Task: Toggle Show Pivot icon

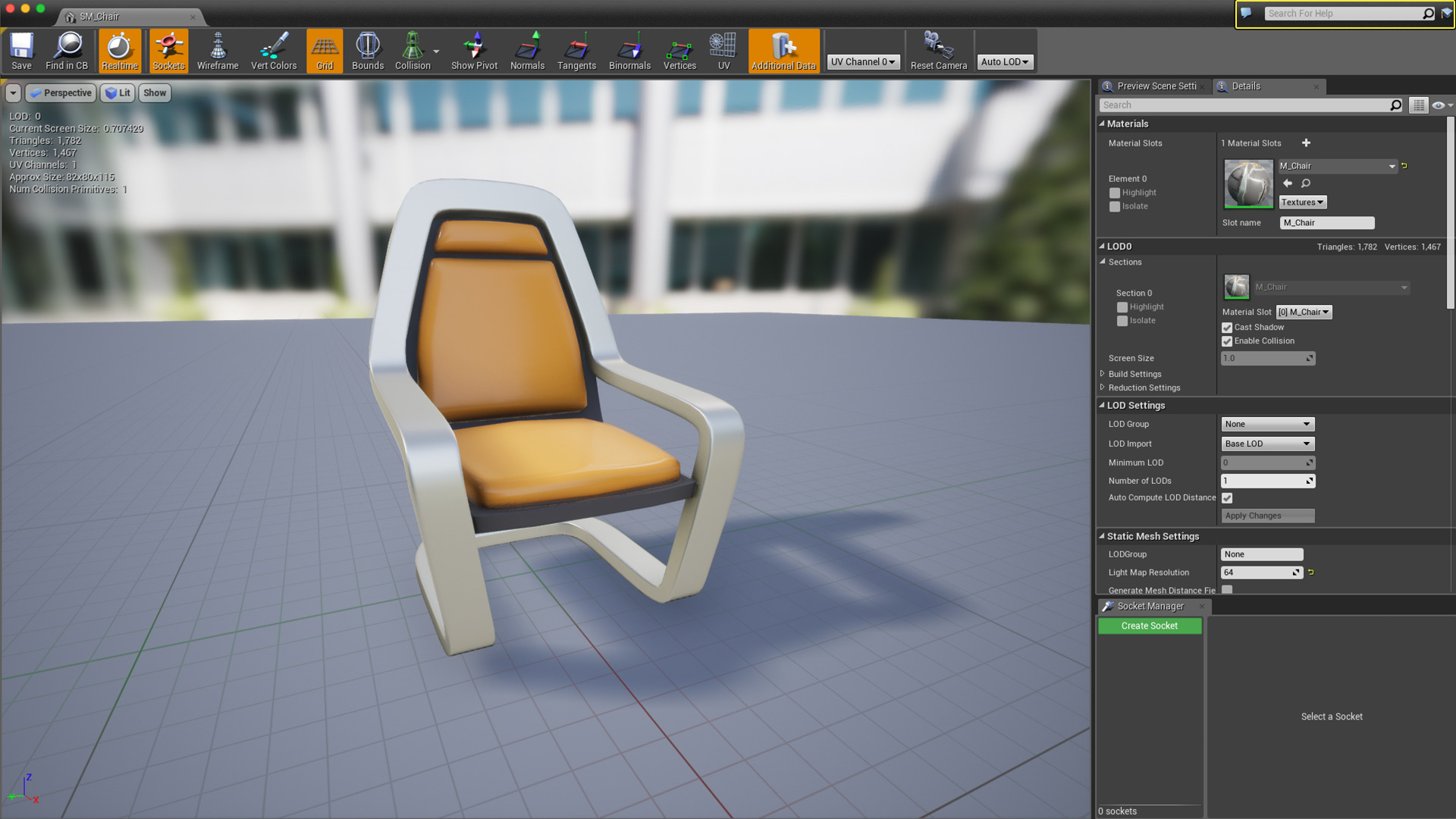Action: click(x=474, y=51)
